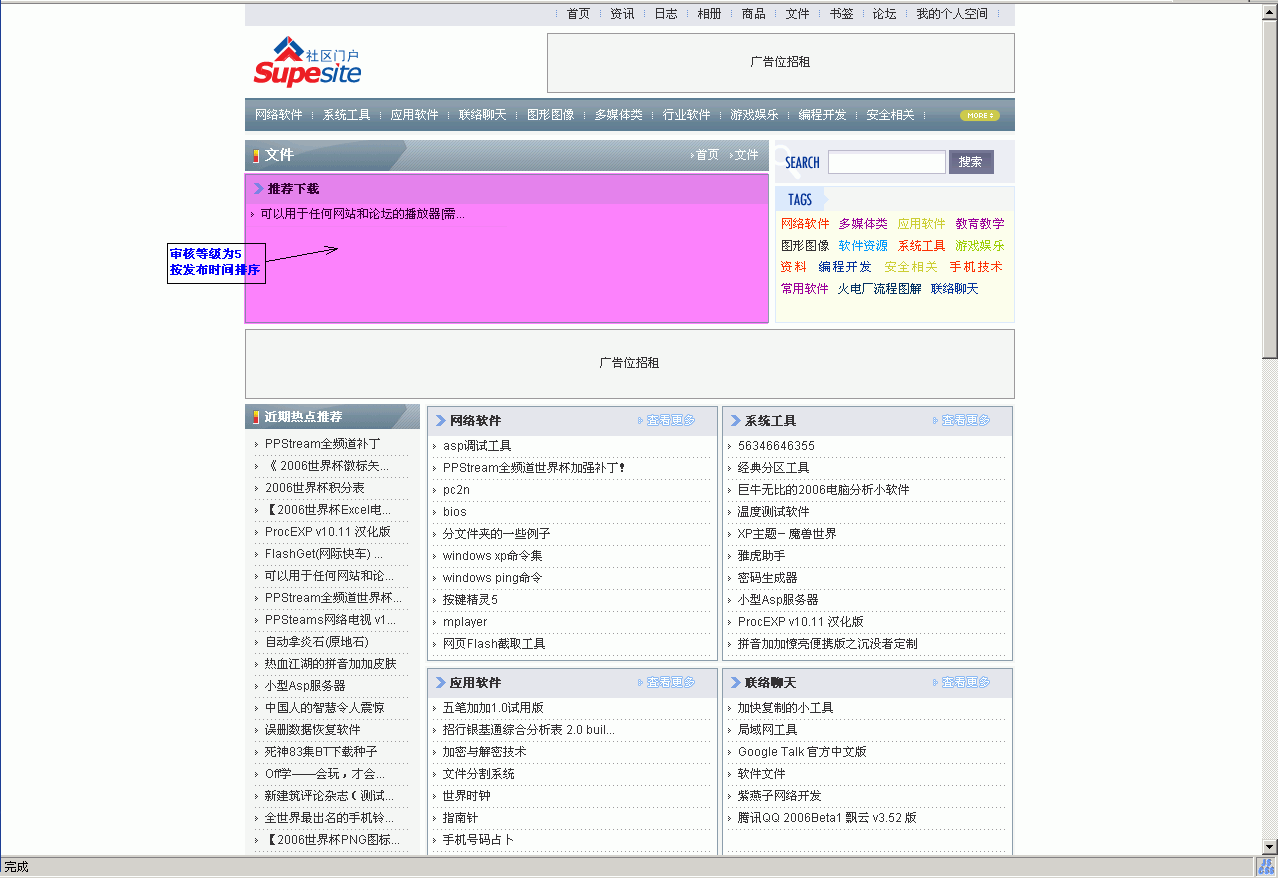Click the yellow MORE button in category bar
Screen dimensions: 1278x878
pyautogui.click(x=979, y=115)
